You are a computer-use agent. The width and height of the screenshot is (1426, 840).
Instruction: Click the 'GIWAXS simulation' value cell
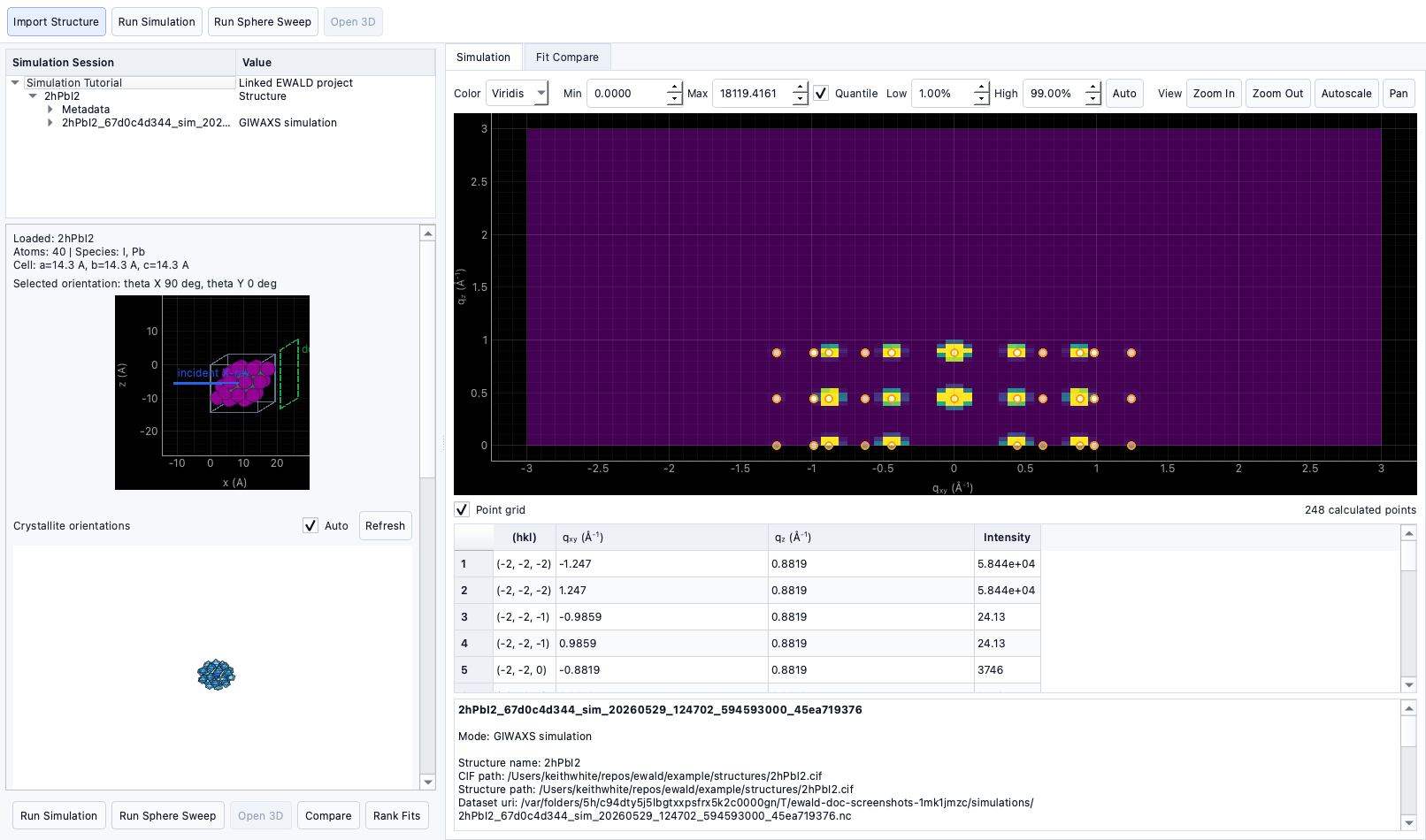click(287, 123)
